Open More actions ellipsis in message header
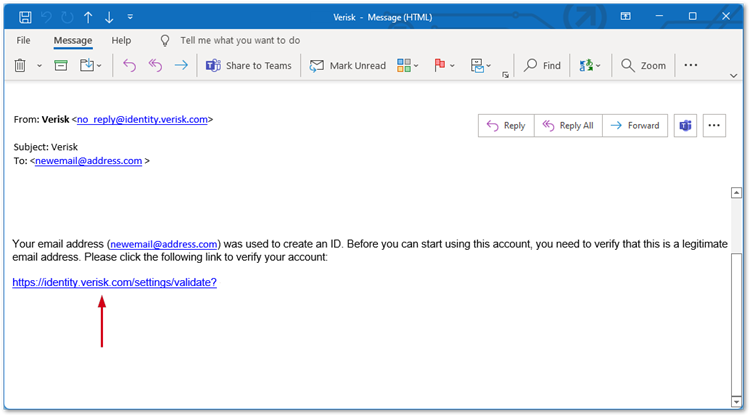Screen dimensions: 750x416 click(714, 126)
